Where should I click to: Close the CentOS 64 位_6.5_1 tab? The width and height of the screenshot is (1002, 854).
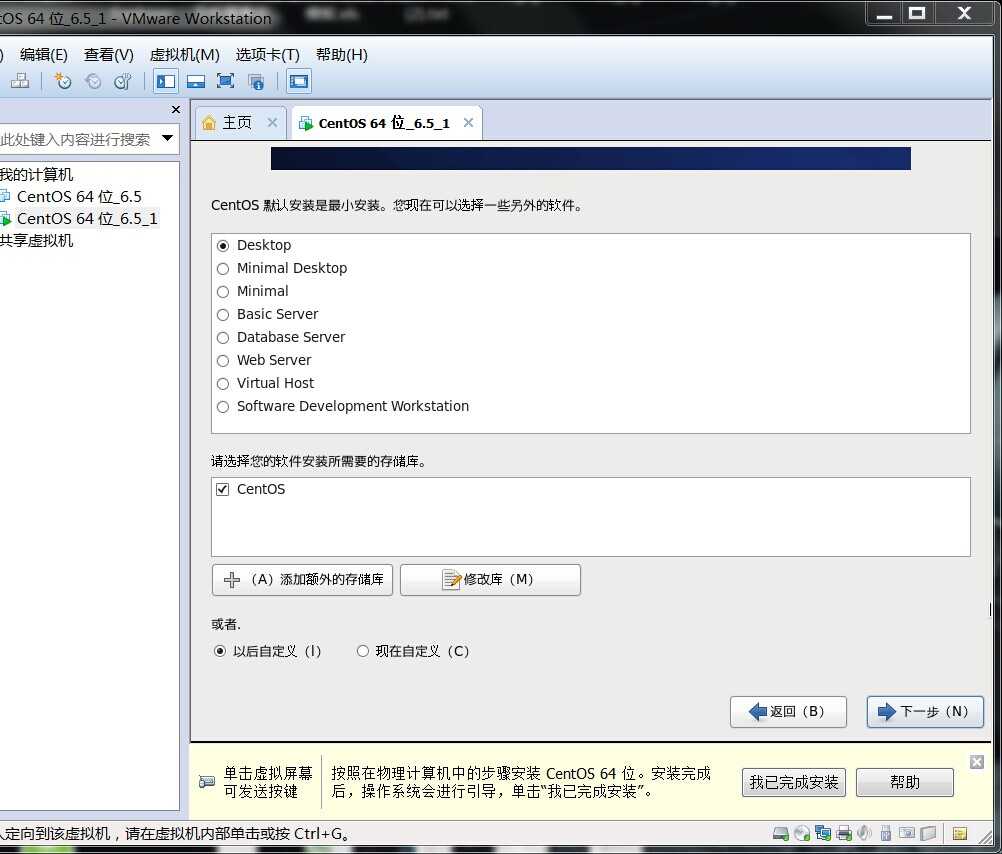468,122
